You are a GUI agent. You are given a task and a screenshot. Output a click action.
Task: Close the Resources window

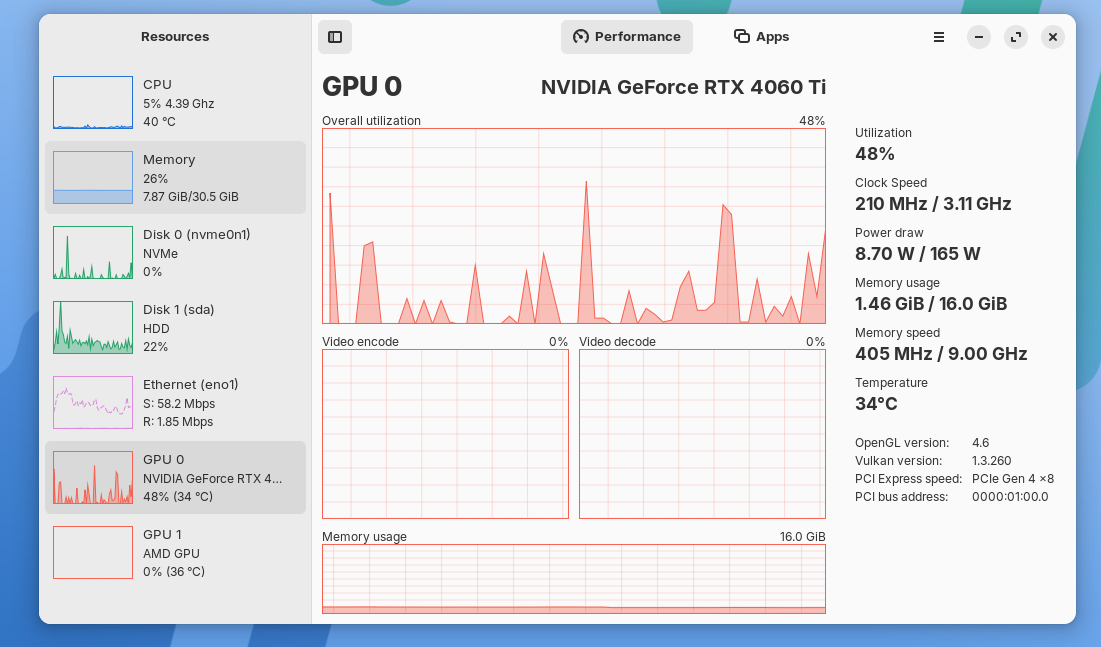(x=1053, y=37)
